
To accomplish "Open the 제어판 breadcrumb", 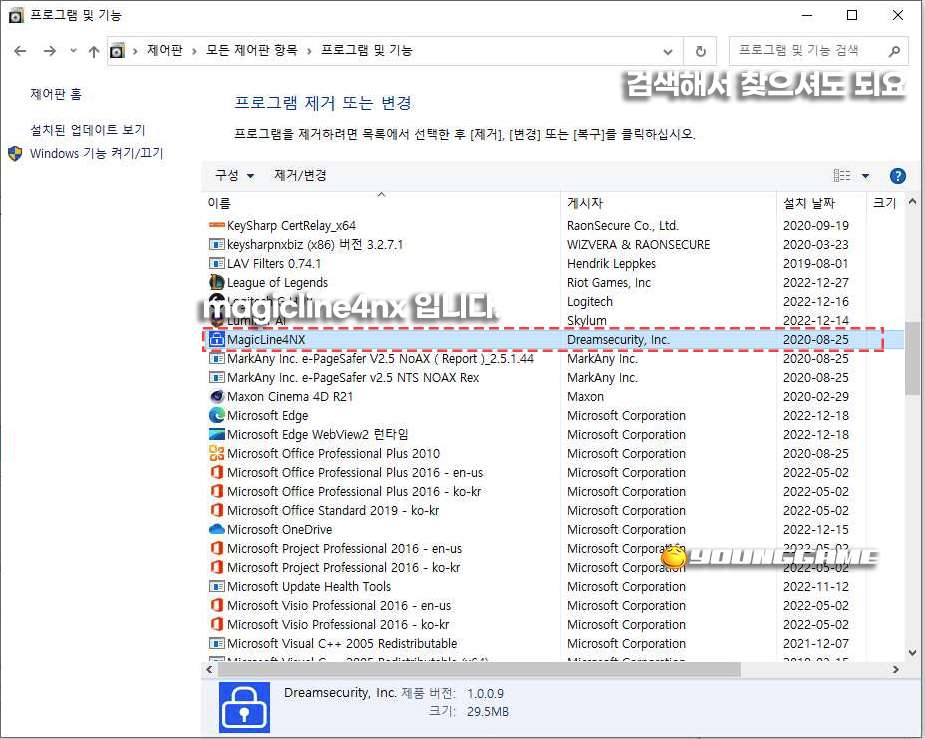I will pos(165,50).
